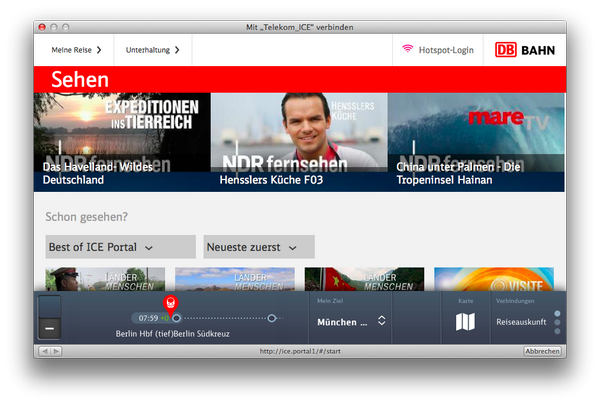Screen dimensions: 600x405
Task: Collapse the journey bar with minus button
Action: point(49,328)
